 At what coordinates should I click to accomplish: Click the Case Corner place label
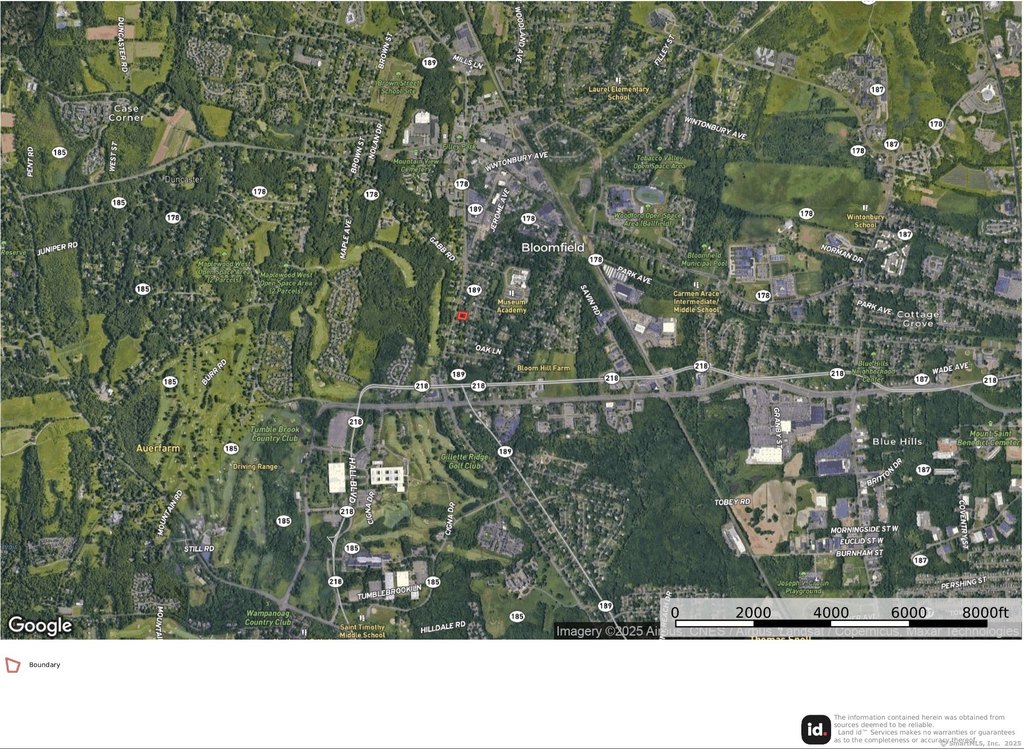click(x=127, y=113)
